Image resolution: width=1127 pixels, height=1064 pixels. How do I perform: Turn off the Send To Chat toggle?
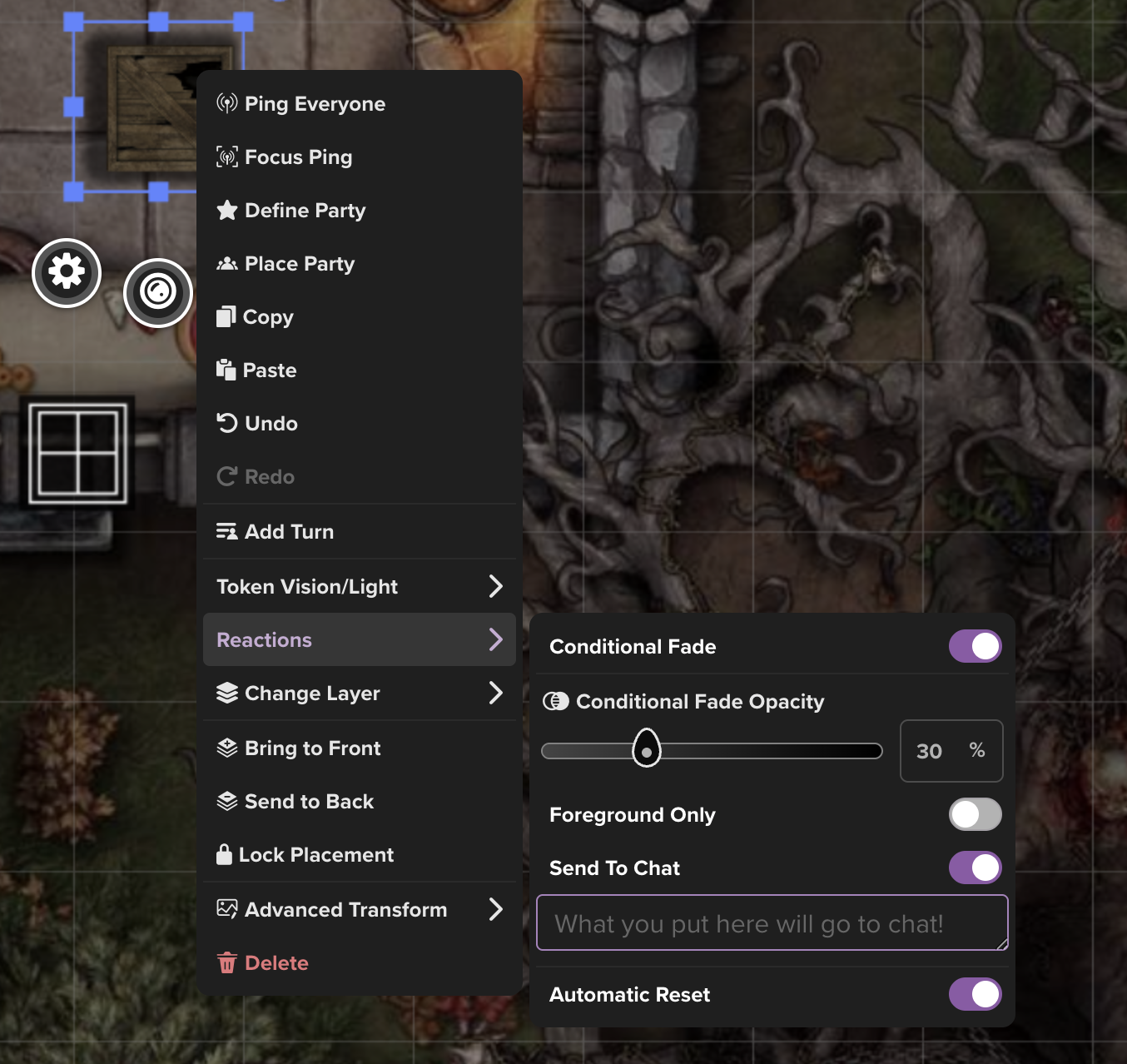[975, 868]
